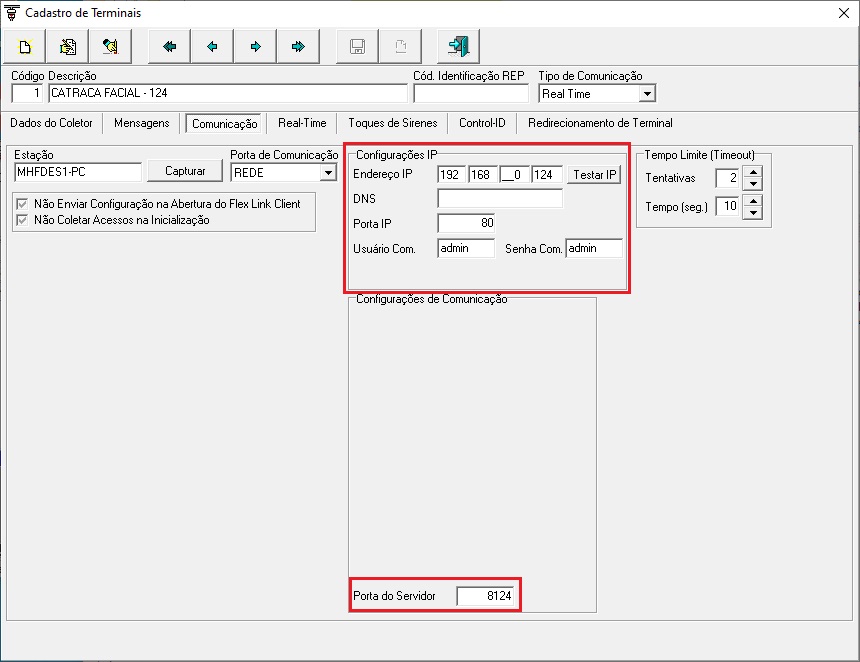Image resolution: width=860 pixels, height=662 pixels.
Task: Increase Tentativas with the up arrow
Action: click(754, 172)
